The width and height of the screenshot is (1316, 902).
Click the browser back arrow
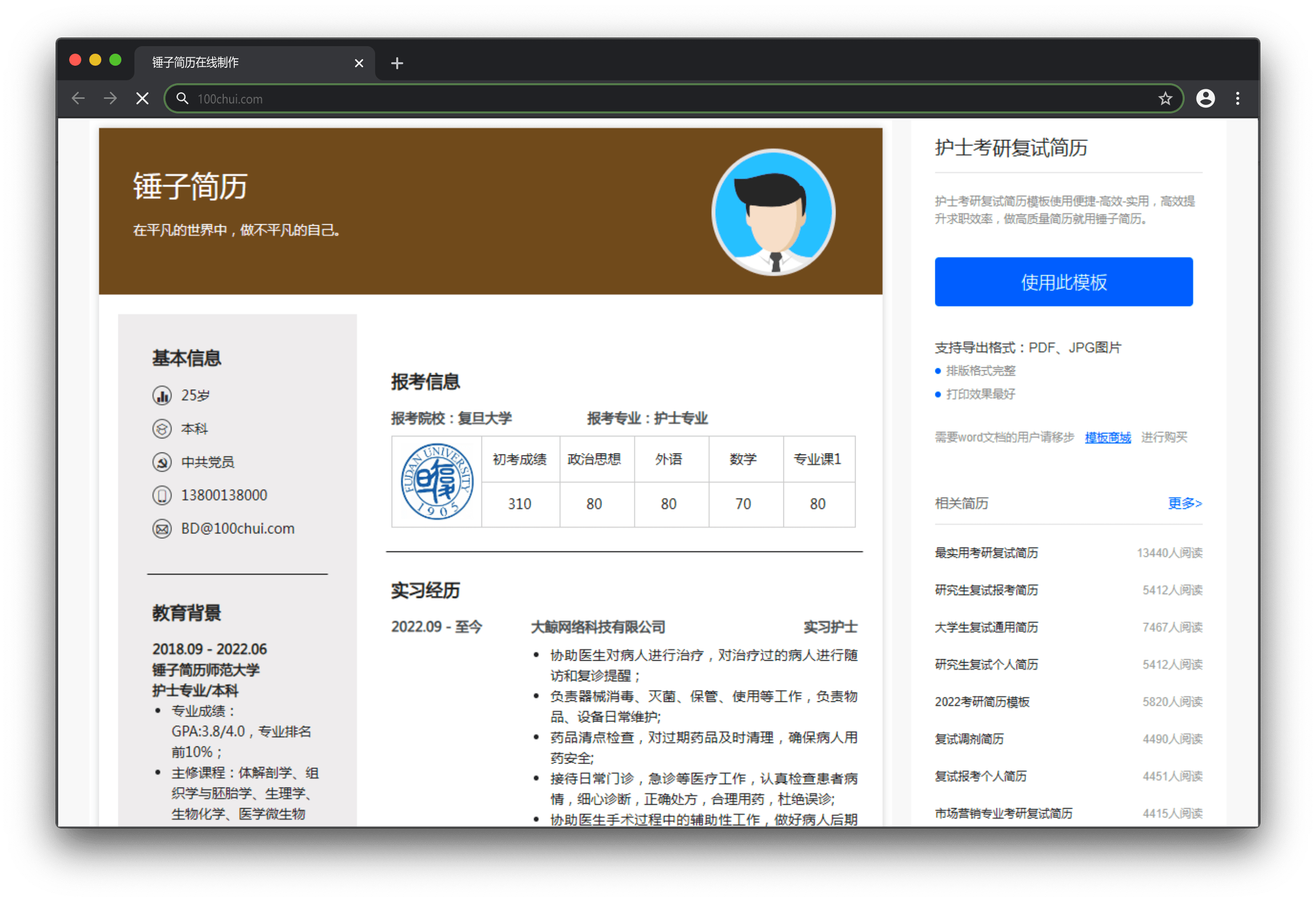point(78,99)
